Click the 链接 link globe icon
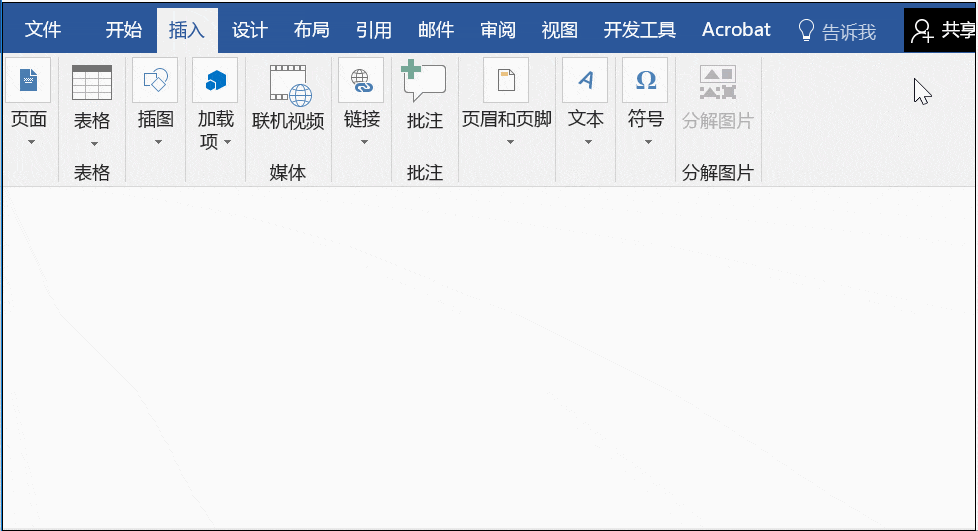Image resolution: width=978 pixels, height=531 pixels. (361, 80)
